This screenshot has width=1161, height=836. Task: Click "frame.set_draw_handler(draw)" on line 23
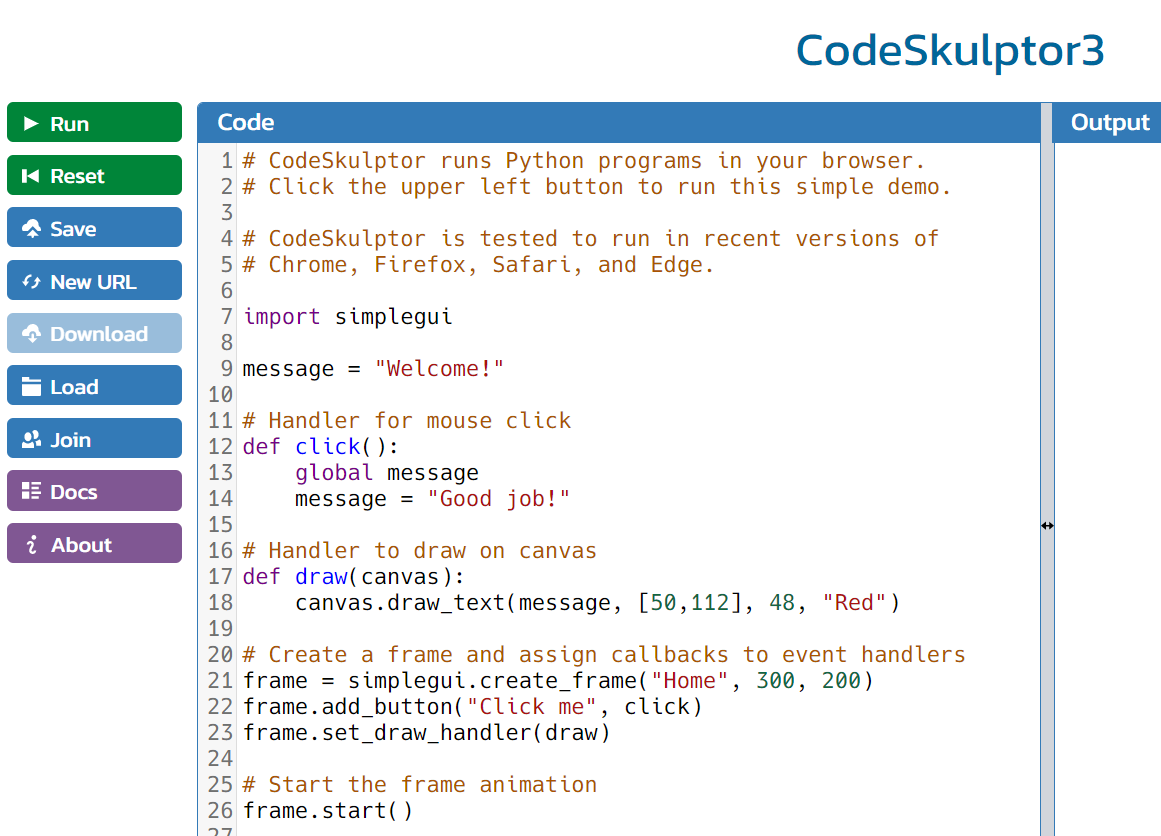426,732
